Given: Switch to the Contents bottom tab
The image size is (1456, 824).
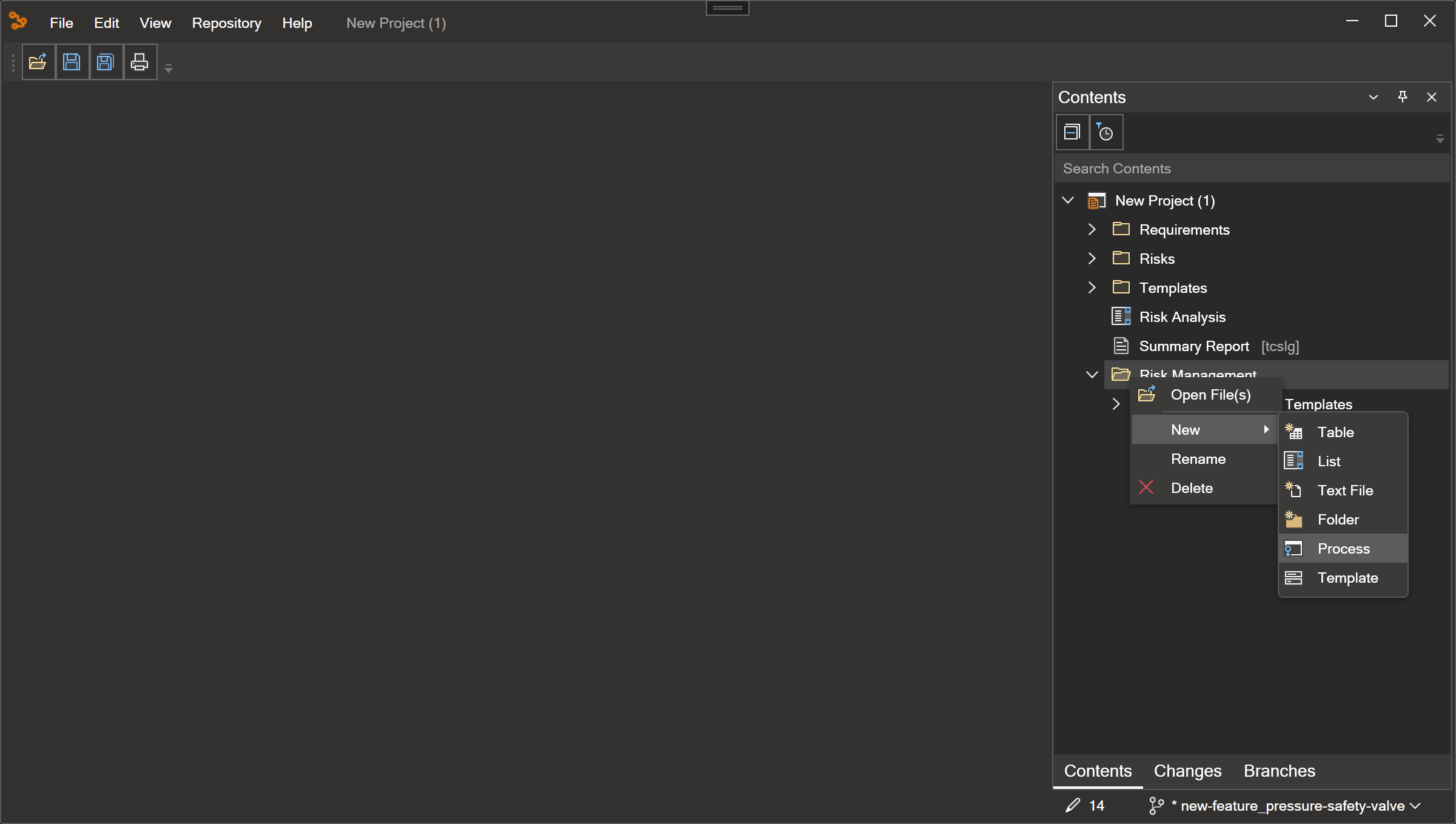Looking at the screenshot, I should point(1098,771).
